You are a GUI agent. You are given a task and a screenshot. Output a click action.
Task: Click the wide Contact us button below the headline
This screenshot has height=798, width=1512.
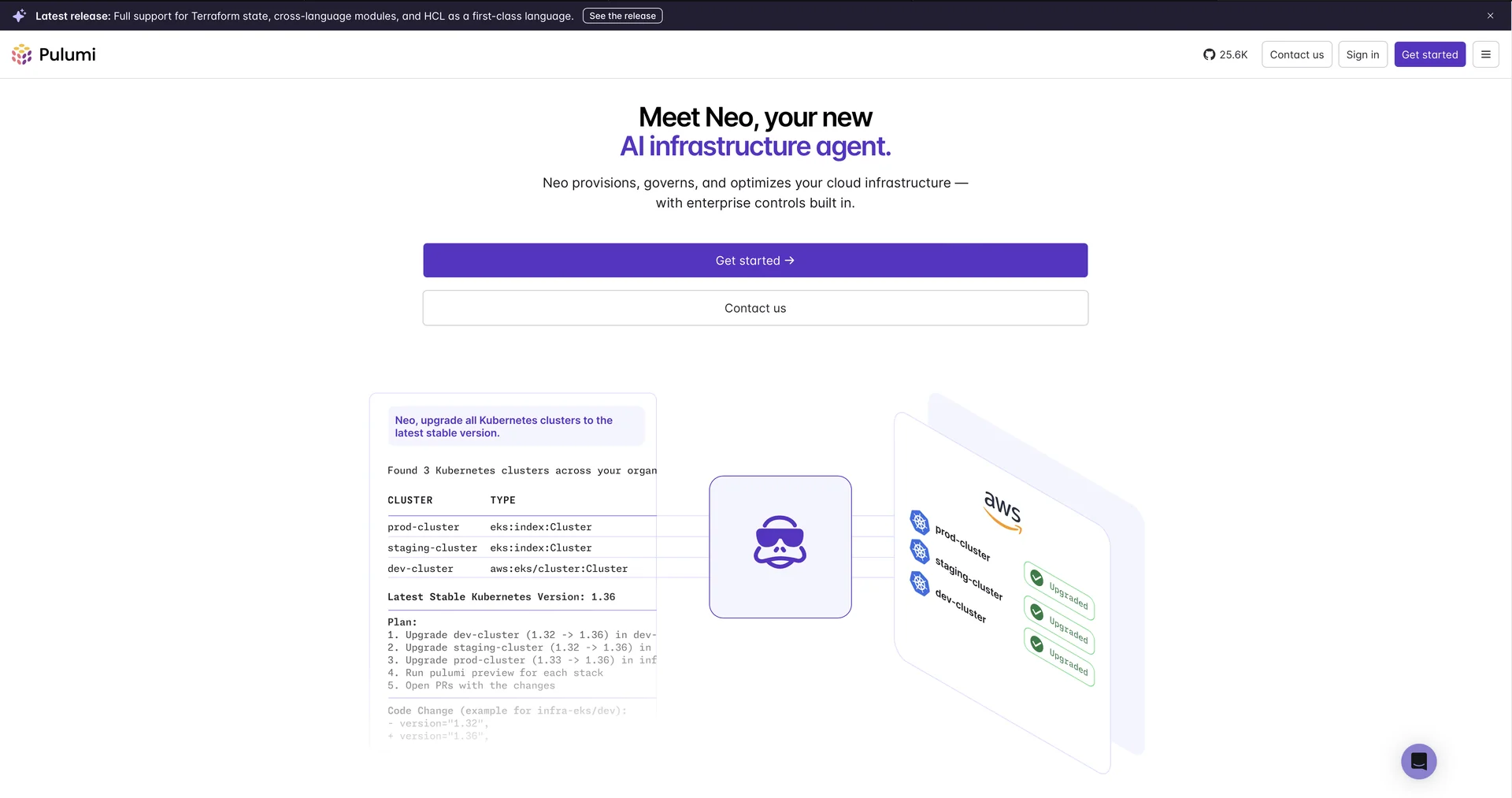pyautogui.click(x=755, y=308)
